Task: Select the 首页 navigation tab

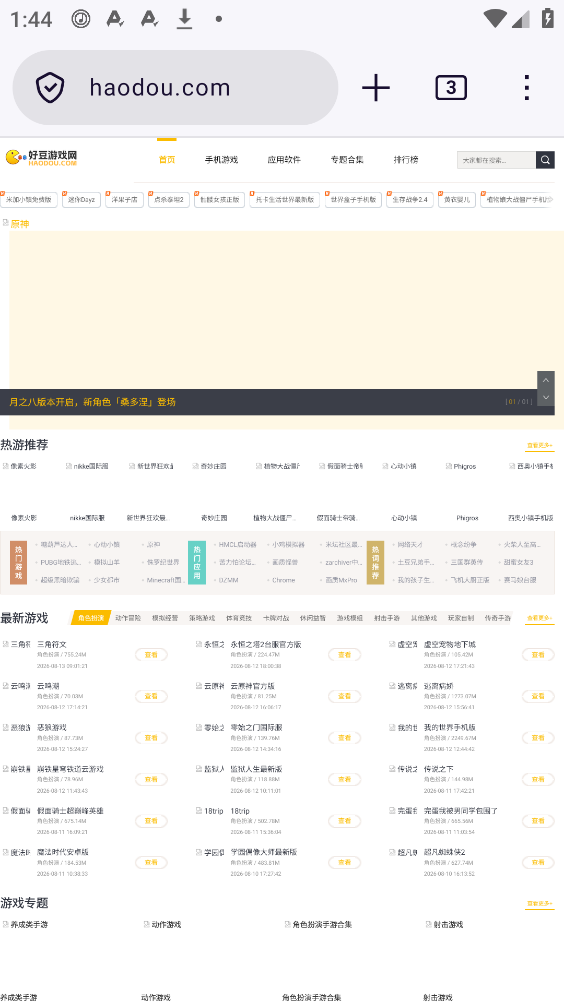Action: (x=167, y=160)
